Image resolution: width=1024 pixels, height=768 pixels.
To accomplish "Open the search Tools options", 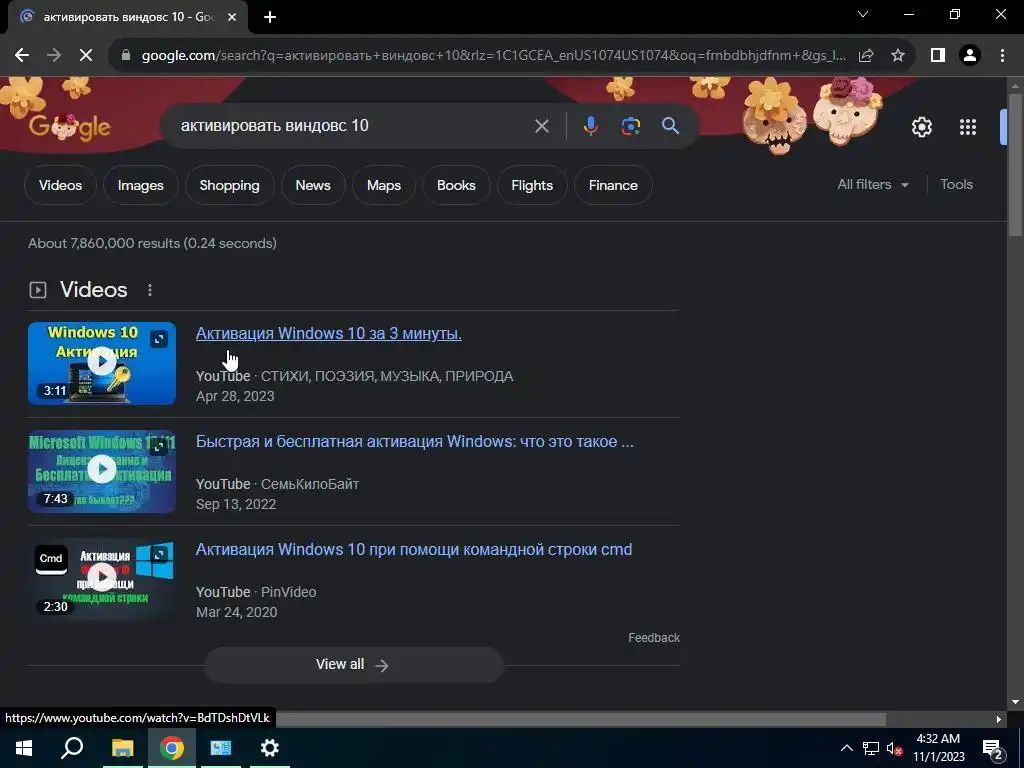I will 956,185.
